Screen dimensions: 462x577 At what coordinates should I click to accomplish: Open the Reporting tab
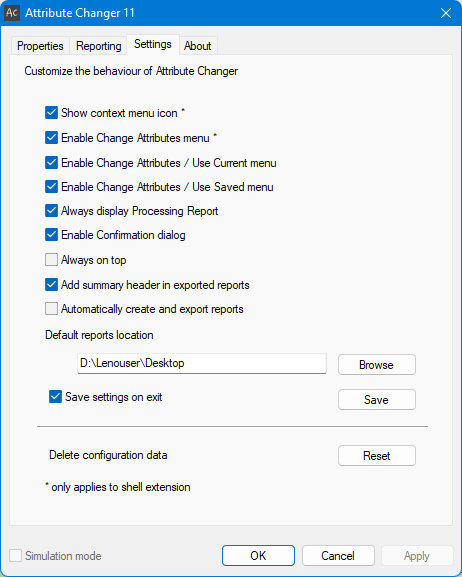point(98,46)
